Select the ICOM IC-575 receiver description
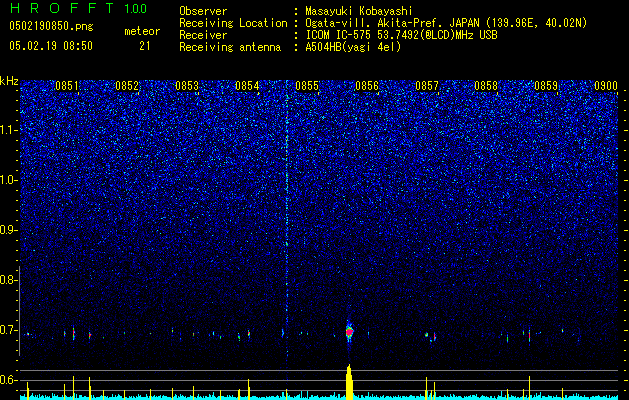The height and width of the screenshot is (400, 629). pyautogui.click(x=401, y=35)
